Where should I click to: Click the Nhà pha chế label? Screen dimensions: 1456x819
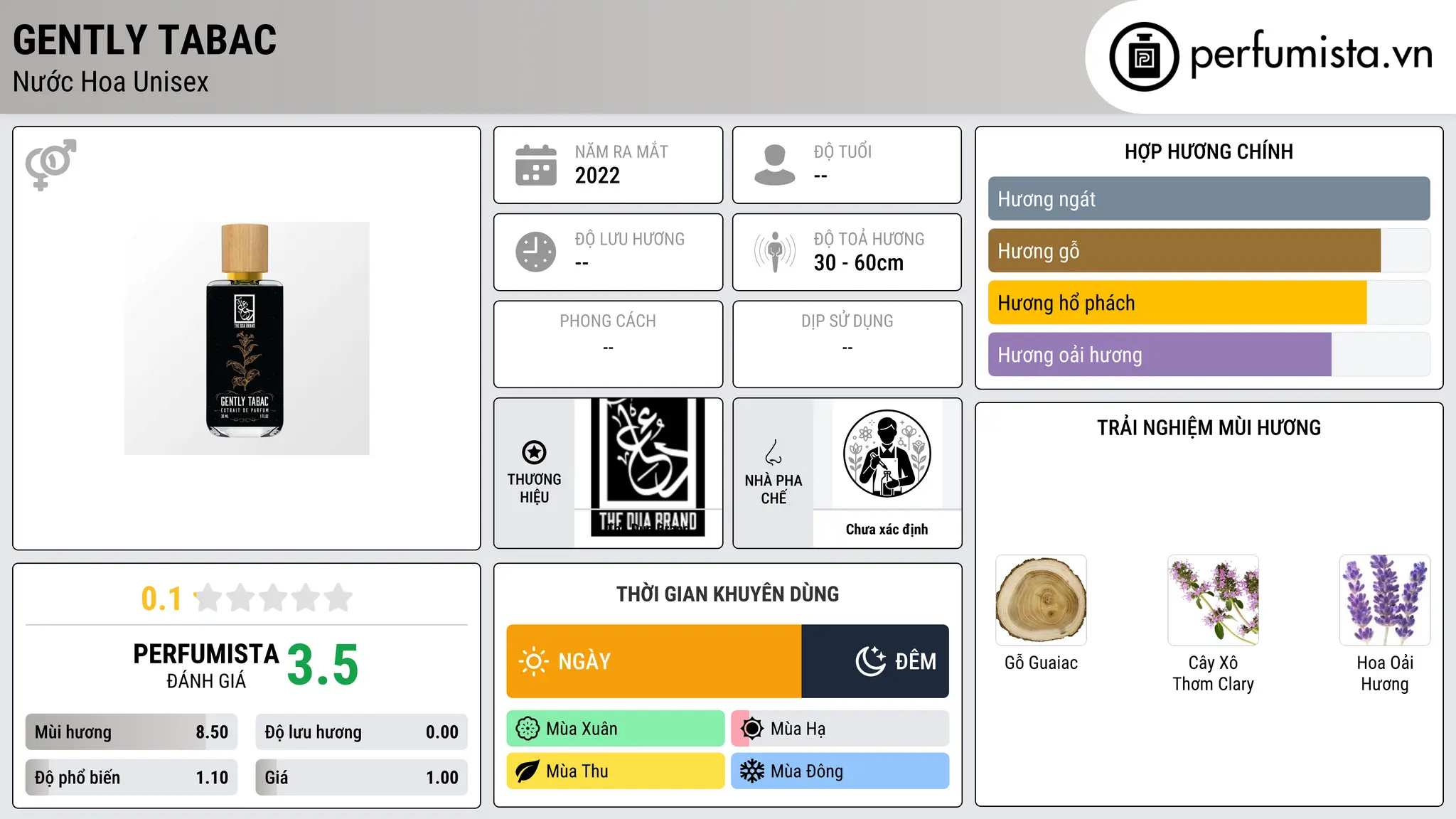773,489
